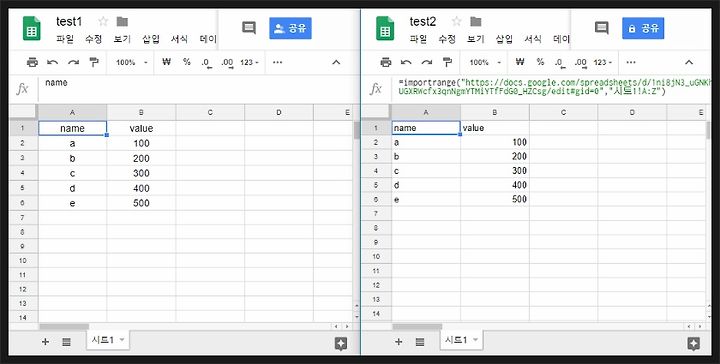Click the horizontal scrollbar in test1
The height and width of the screenshot is (364, 720).
click(x=64, y=326)
